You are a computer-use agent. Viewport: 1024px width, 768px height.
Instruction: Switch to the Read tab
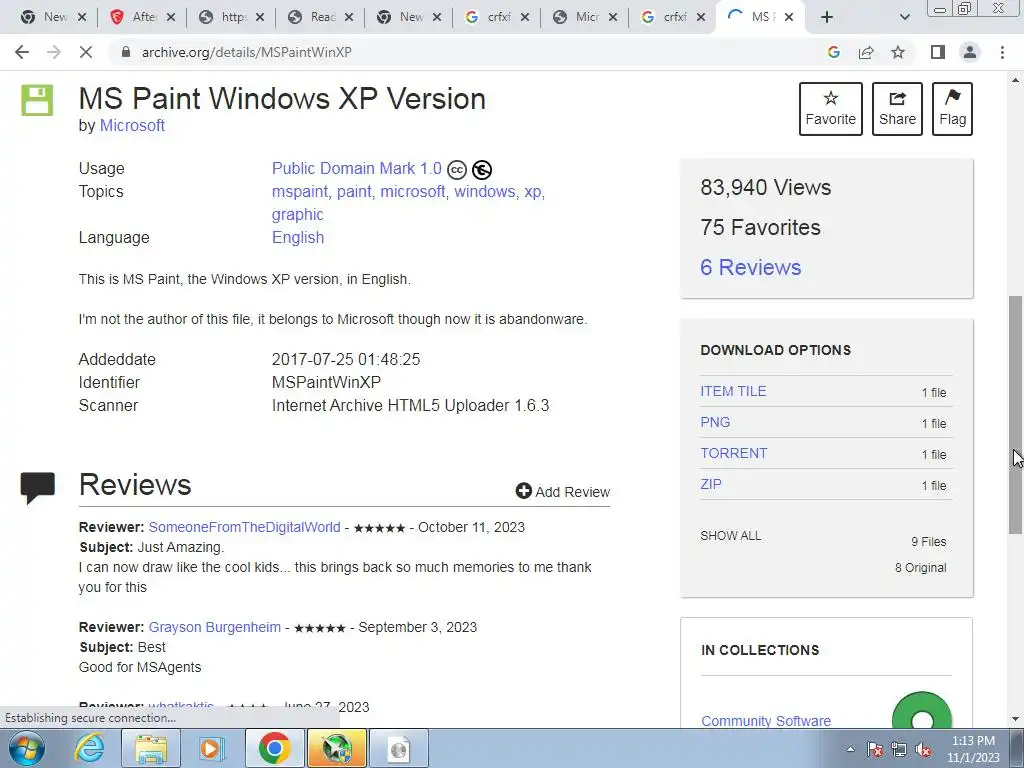[321, 17]
